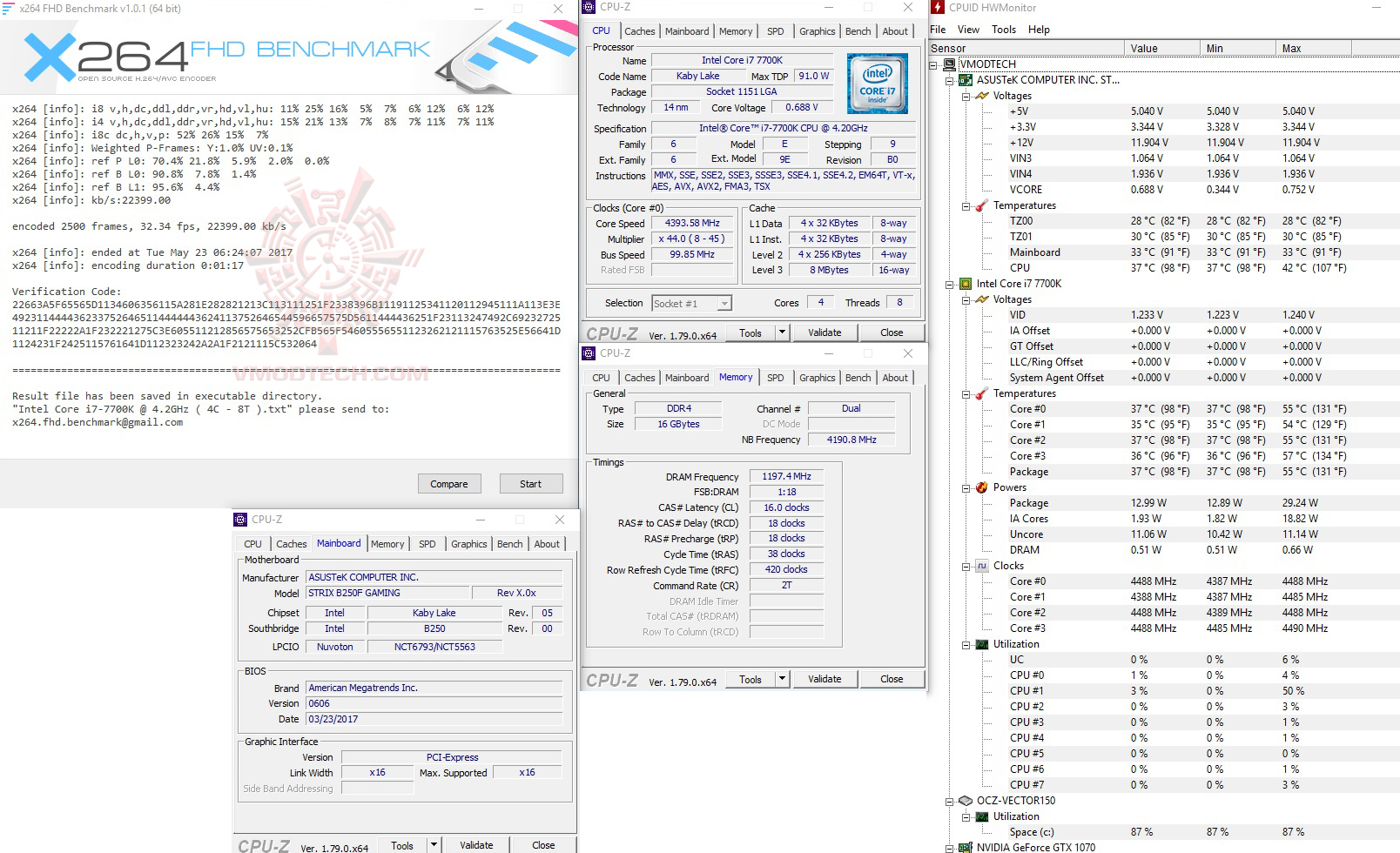
Task: Open the File menu in HWMonitor
Action: click(x=938, y=30)
